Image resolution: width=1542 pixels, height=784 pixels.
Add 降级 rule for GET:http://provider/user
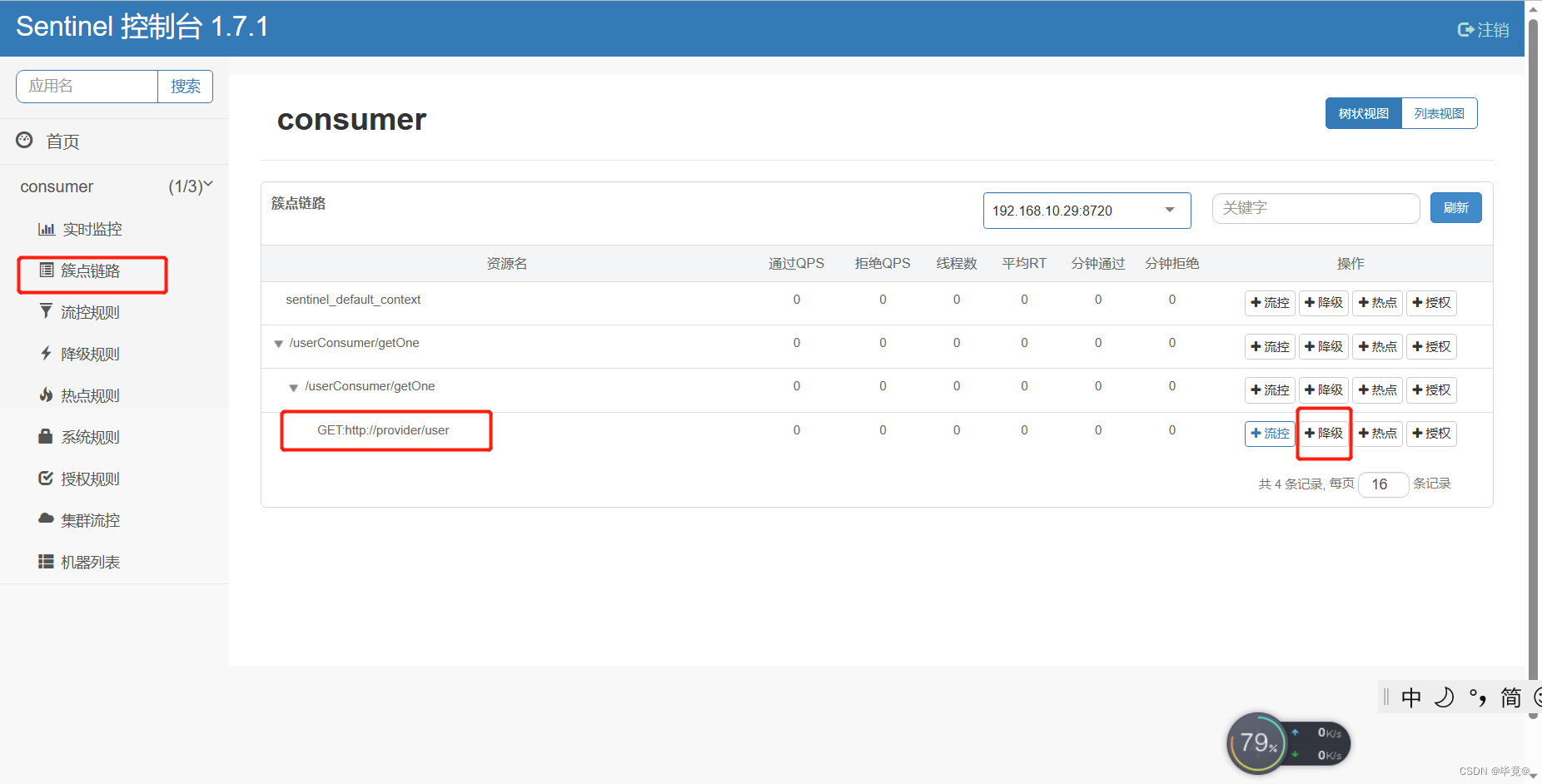click(x=1324, y=434)
